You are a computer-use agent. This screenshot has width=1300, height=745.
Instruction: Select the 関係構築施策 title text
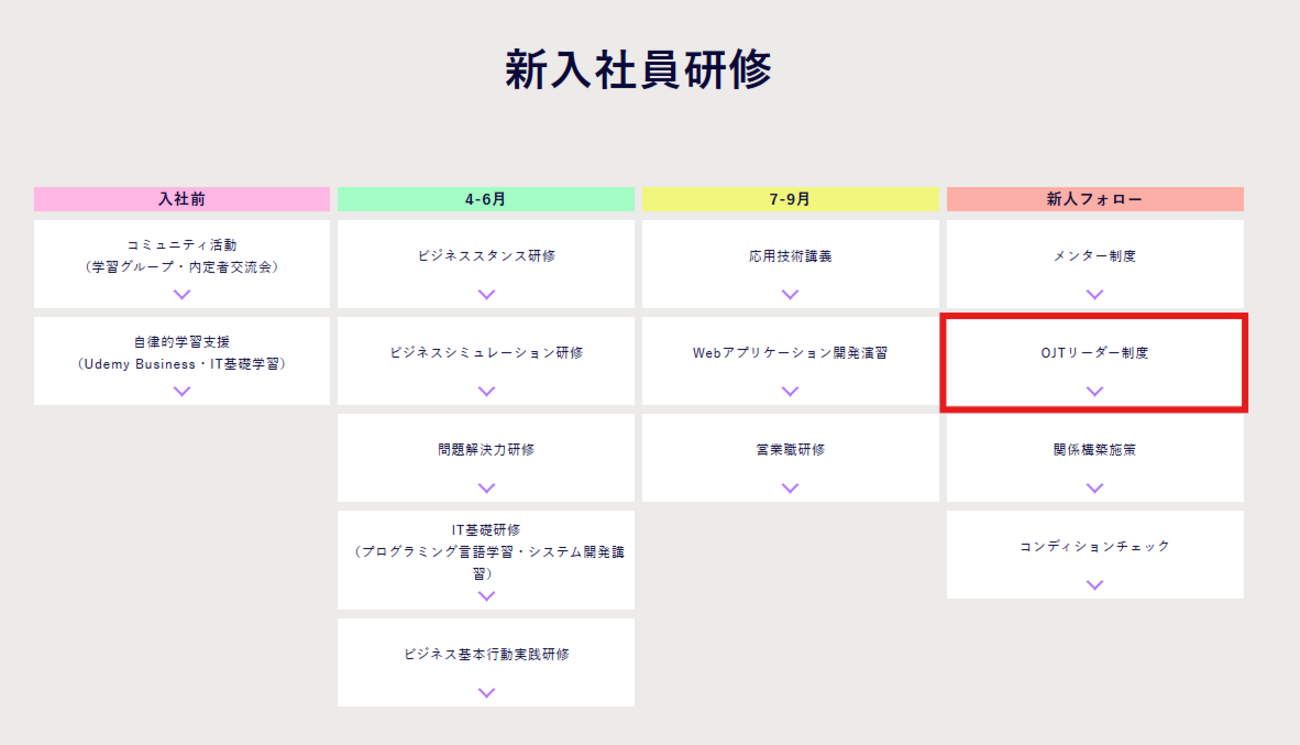(x=1094, y=450)
